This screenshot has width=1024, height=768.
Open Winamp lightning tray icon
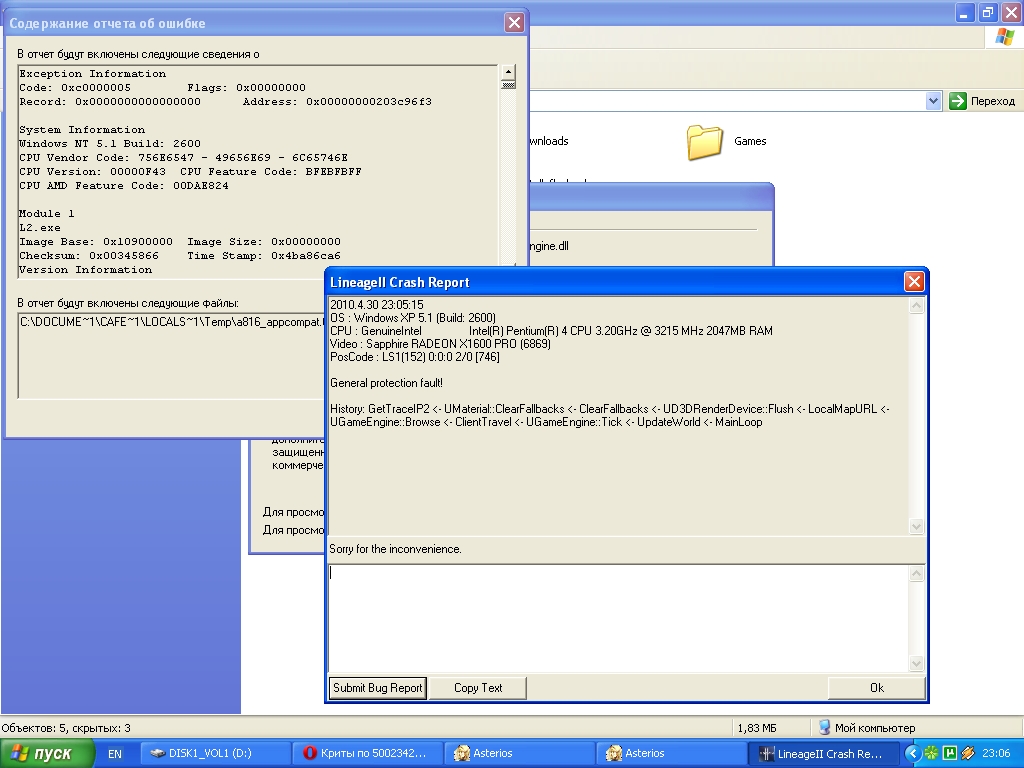[968, 753]
